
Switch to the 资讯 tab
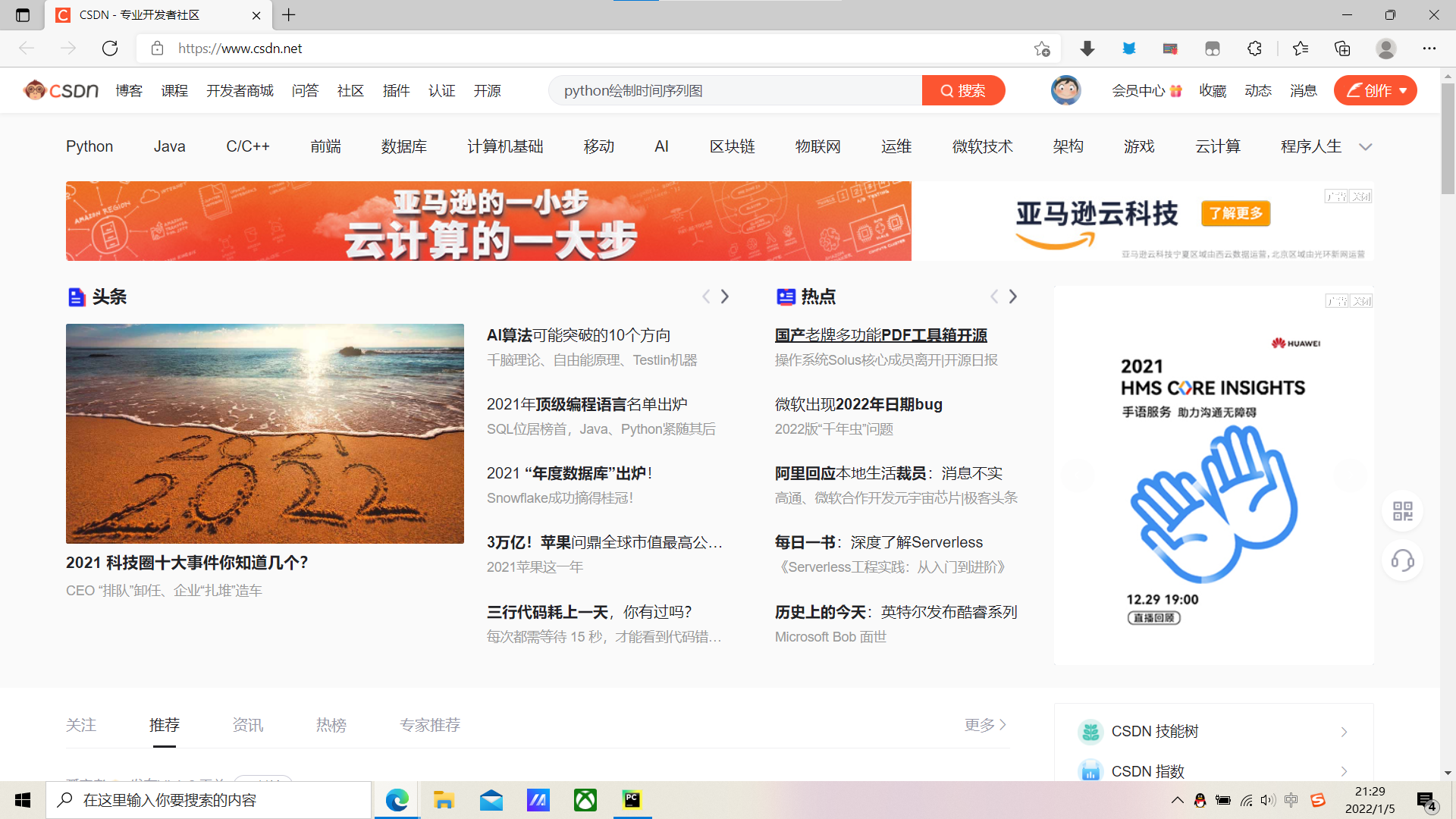247,725
